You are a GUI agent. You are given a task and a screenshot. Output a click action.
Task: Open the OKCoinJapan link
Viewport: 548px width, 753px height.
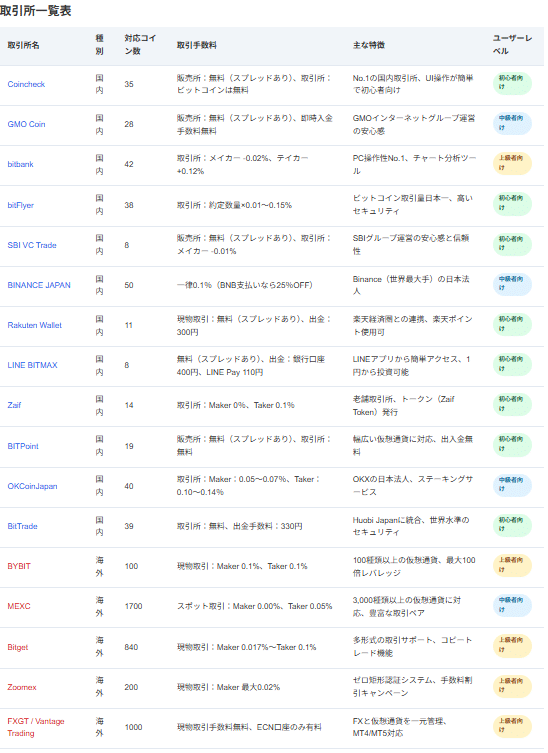click(x=32, y=486)
